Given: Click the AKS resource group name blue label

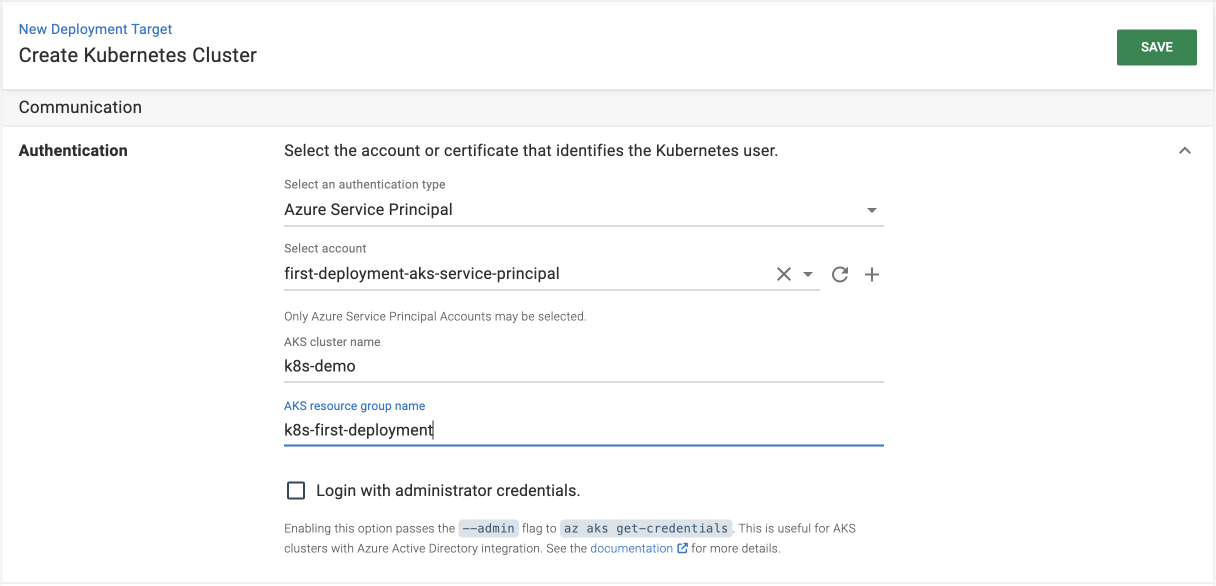Looking at the screenshot, I should [354, 405].
